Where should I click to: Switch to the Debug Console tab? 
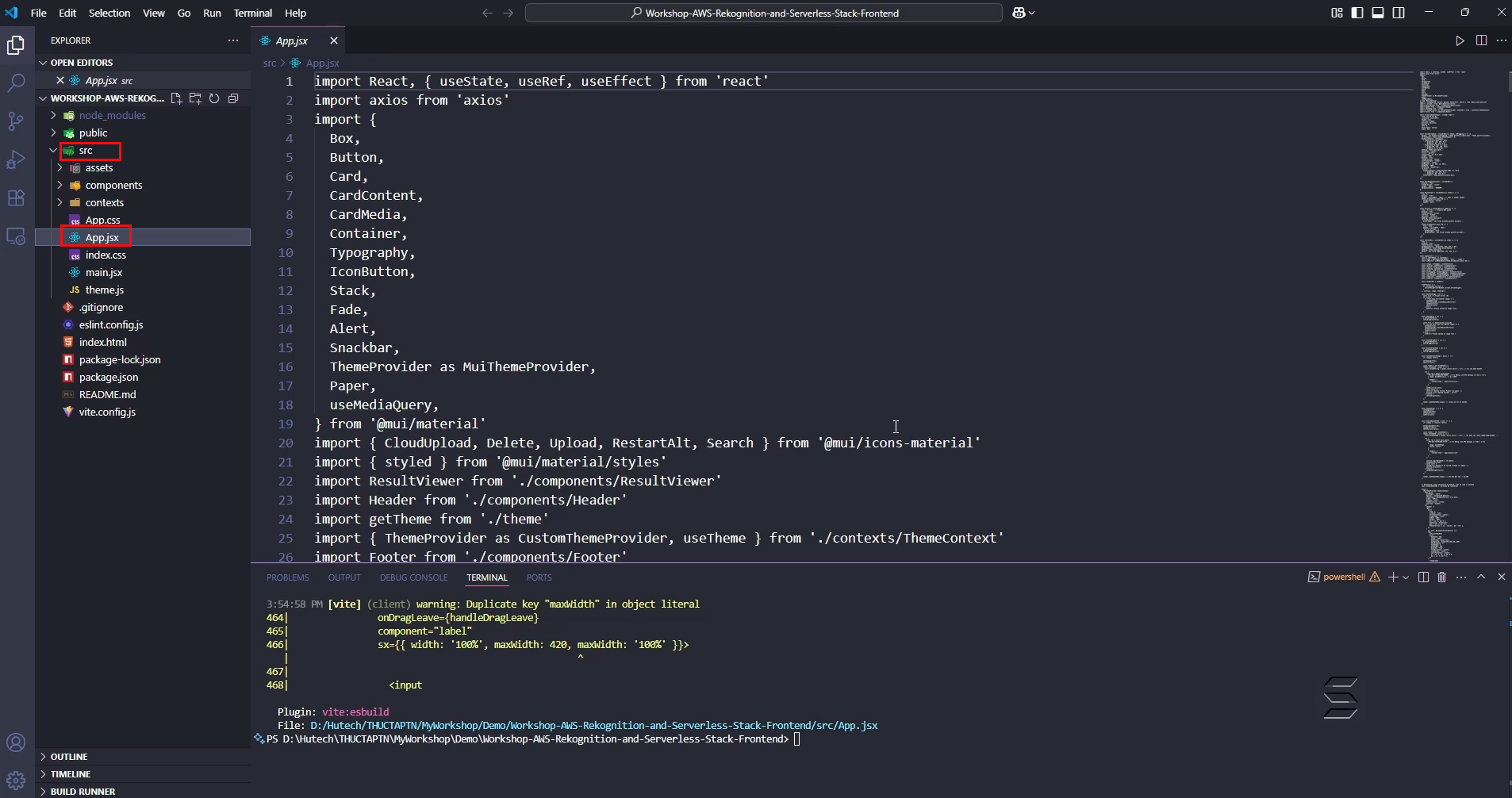tap(413, 577)
